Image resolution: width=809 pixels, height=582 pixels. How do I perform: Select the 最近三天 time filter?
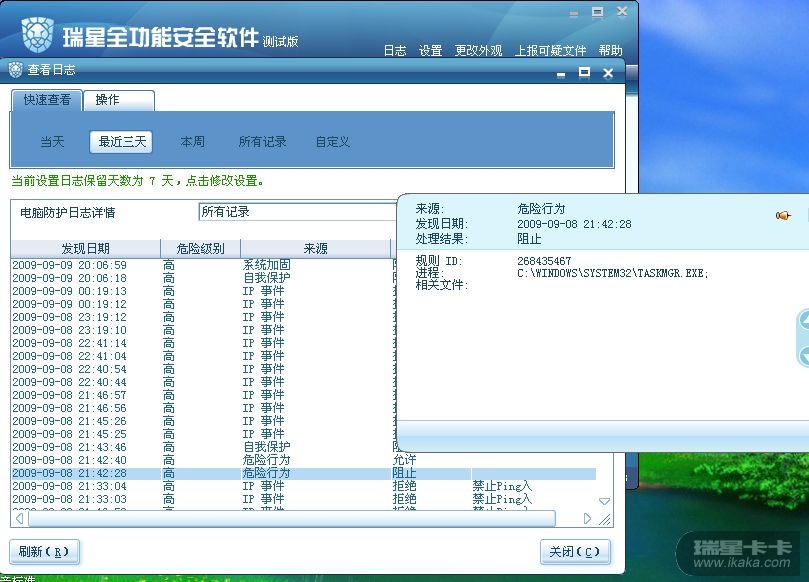[122, 141]
